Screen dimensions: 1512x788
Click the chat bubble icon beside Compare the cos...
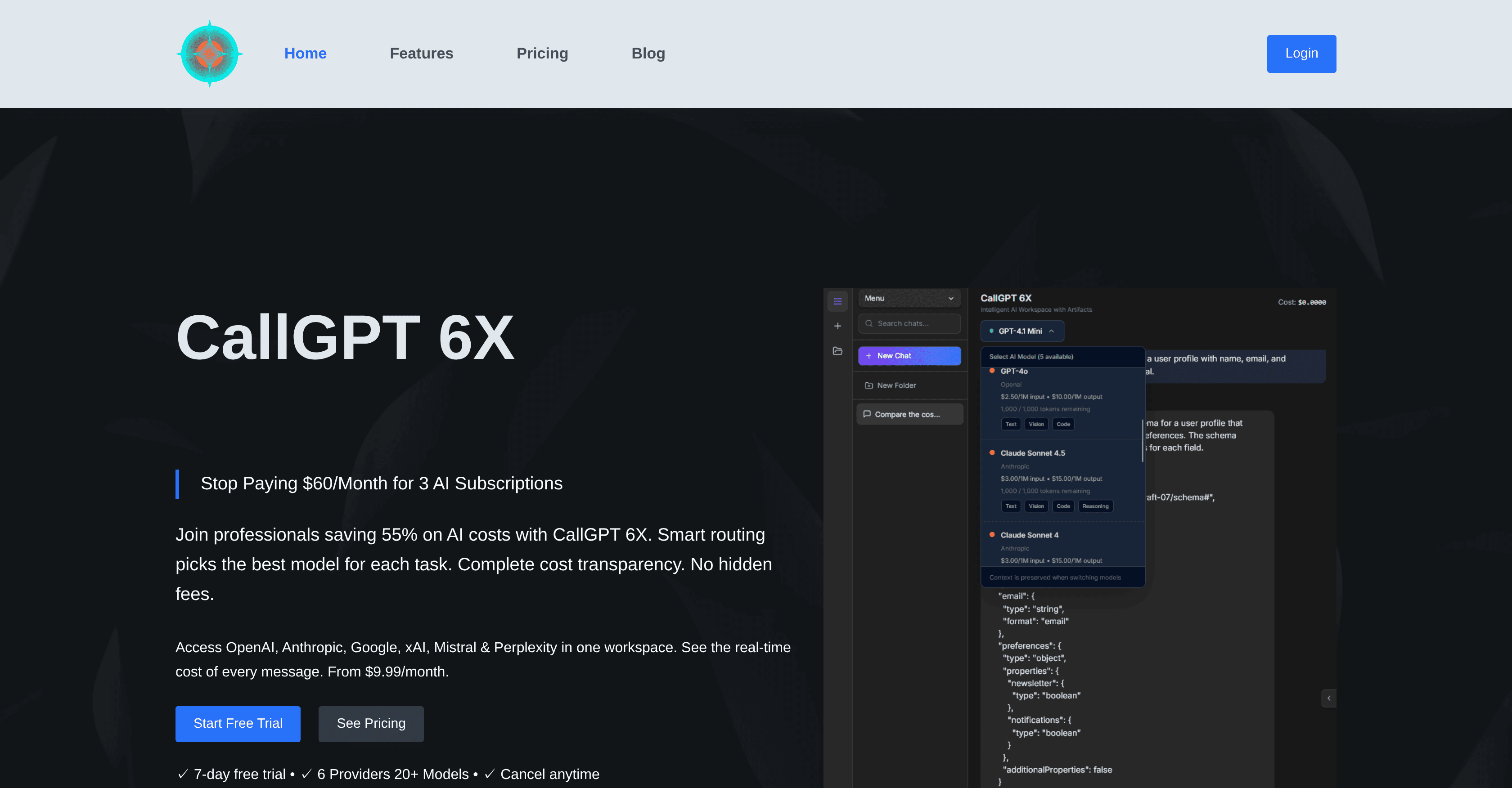[868, 414]
